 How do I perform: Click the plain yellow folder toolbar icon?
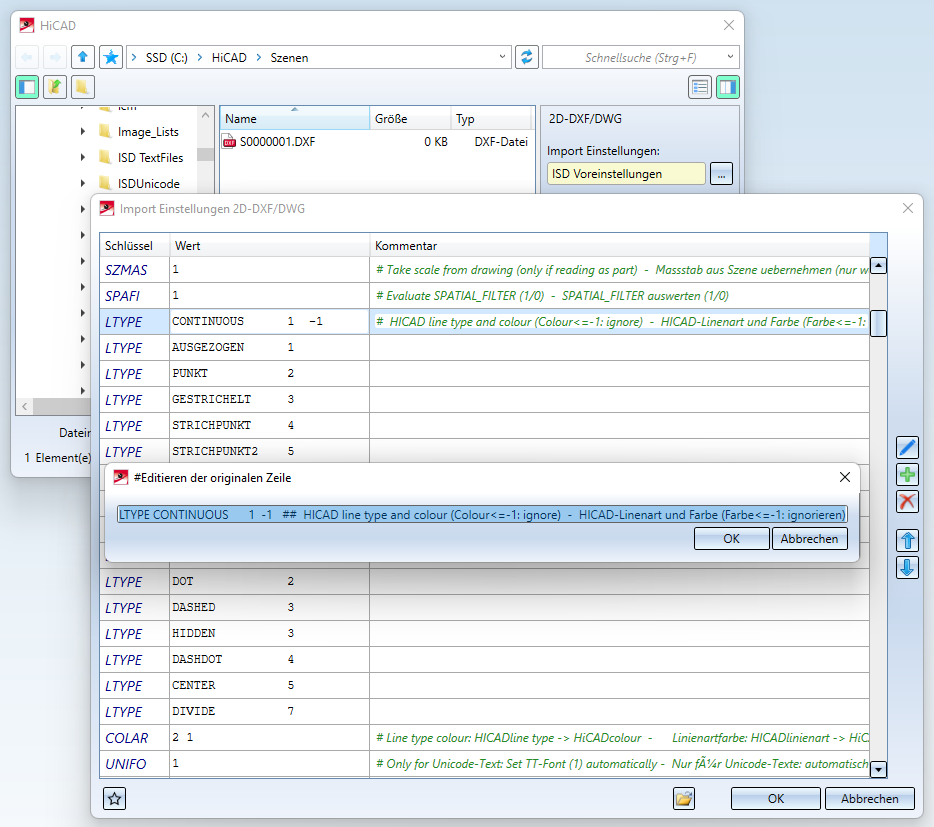83,87
